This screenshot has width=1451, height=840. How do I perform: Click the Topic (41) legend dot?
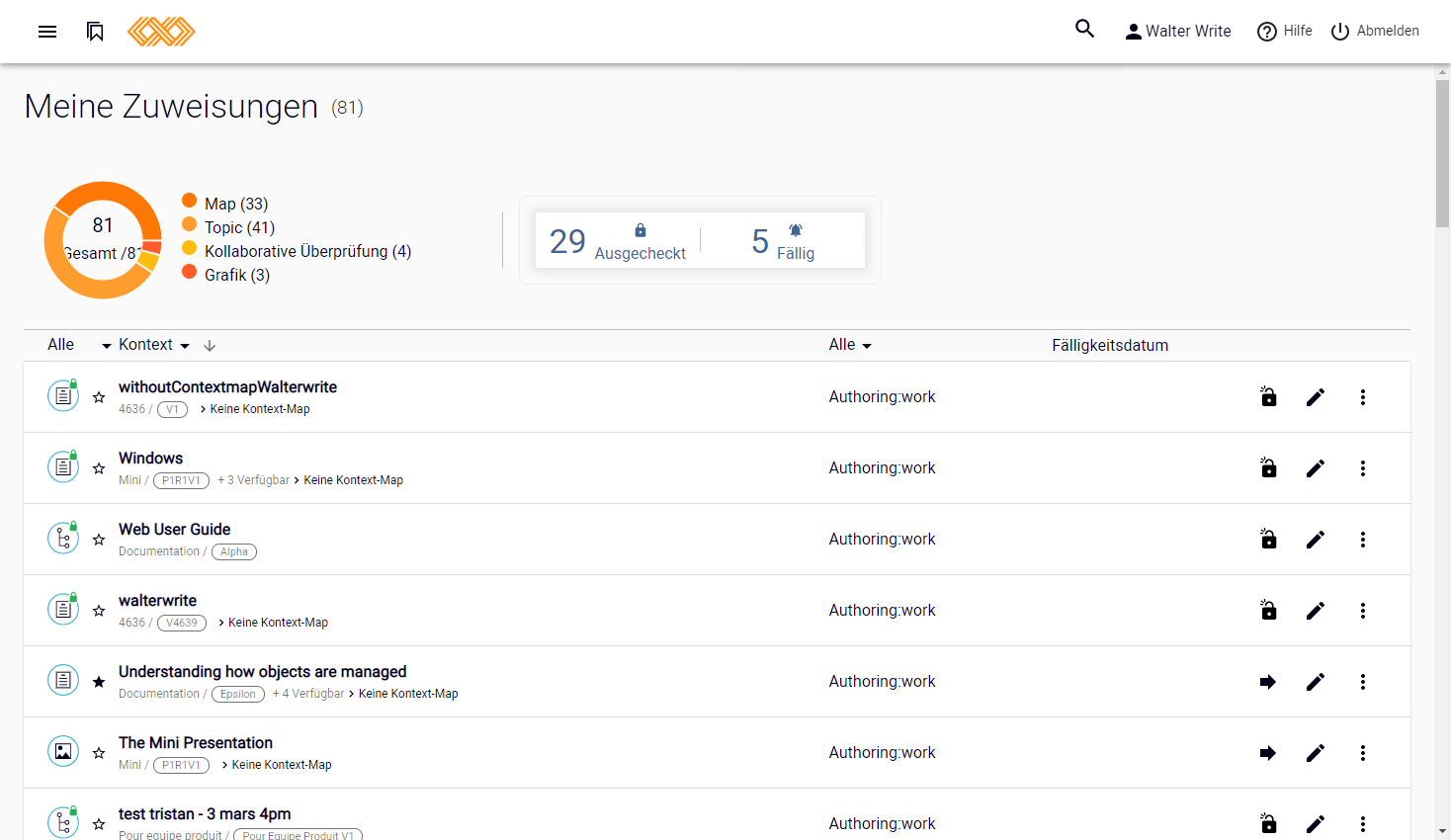pyautogui.click(x=190, y=224)
